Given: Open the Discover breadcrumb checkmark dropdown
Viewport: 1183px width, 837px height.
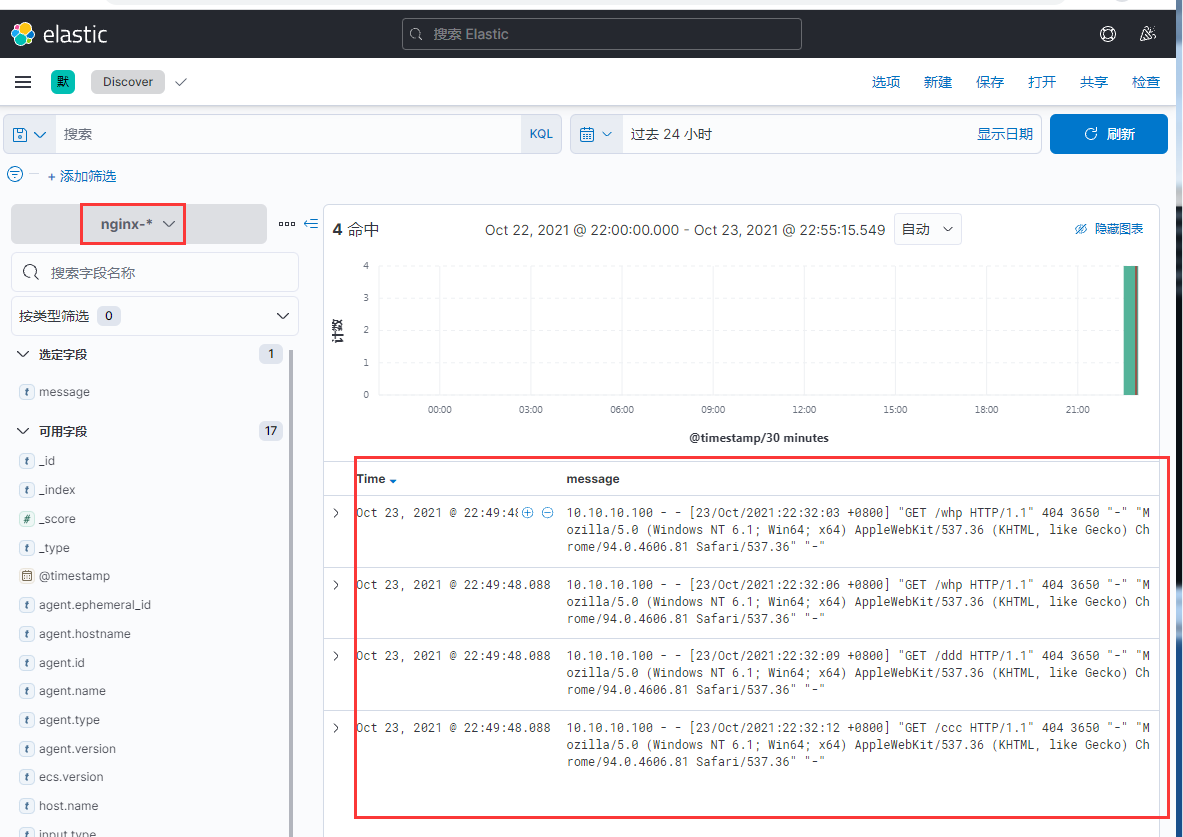Looking at the screenshot, I should click(x=180, y=82).
